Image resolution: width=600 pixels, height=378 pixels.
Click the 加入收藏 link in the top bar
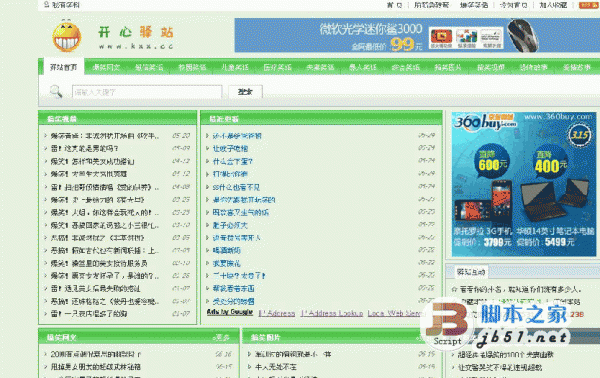[x=553, y=5]
